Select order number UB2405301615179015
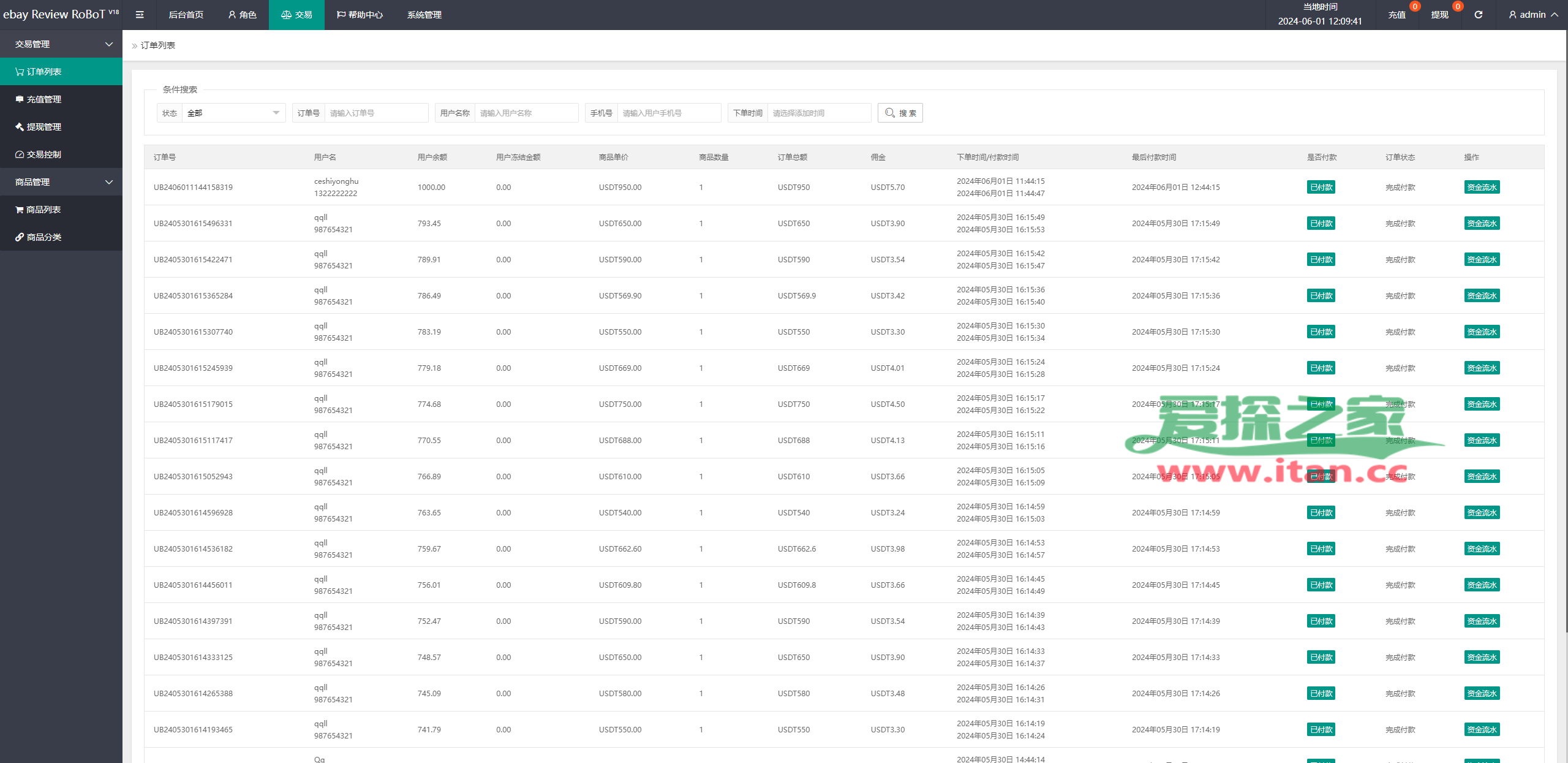The width and height of the screenshot is (1568, 763). [x=193, y=404]
